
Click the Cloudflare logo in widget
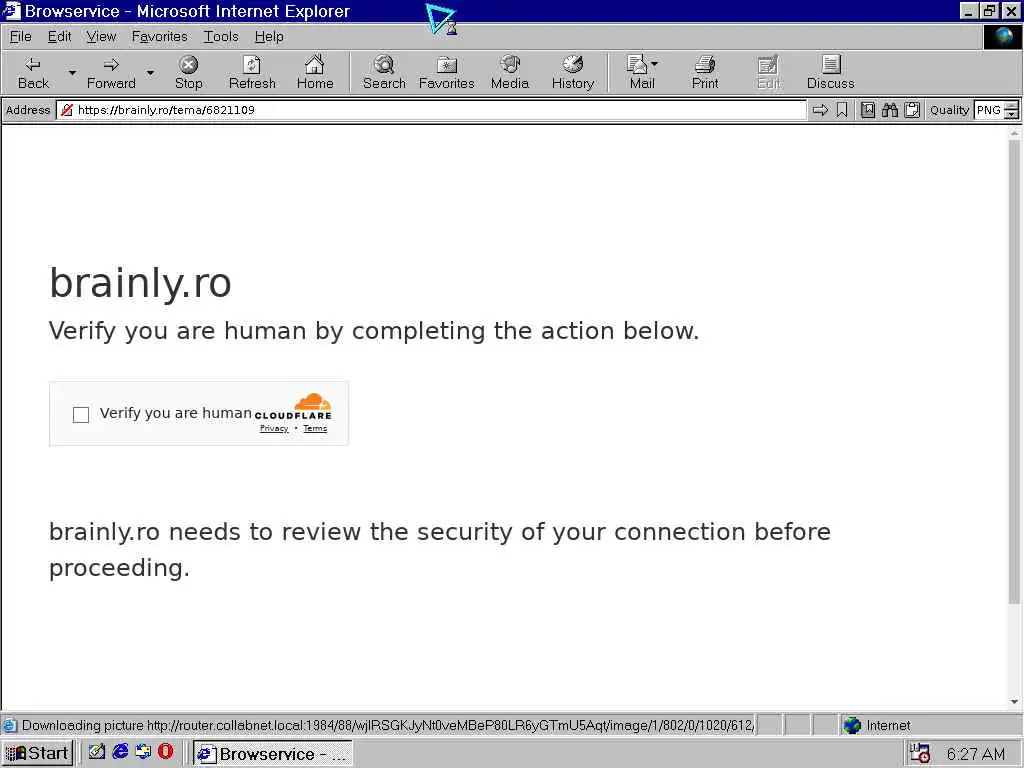click(293, 406)
